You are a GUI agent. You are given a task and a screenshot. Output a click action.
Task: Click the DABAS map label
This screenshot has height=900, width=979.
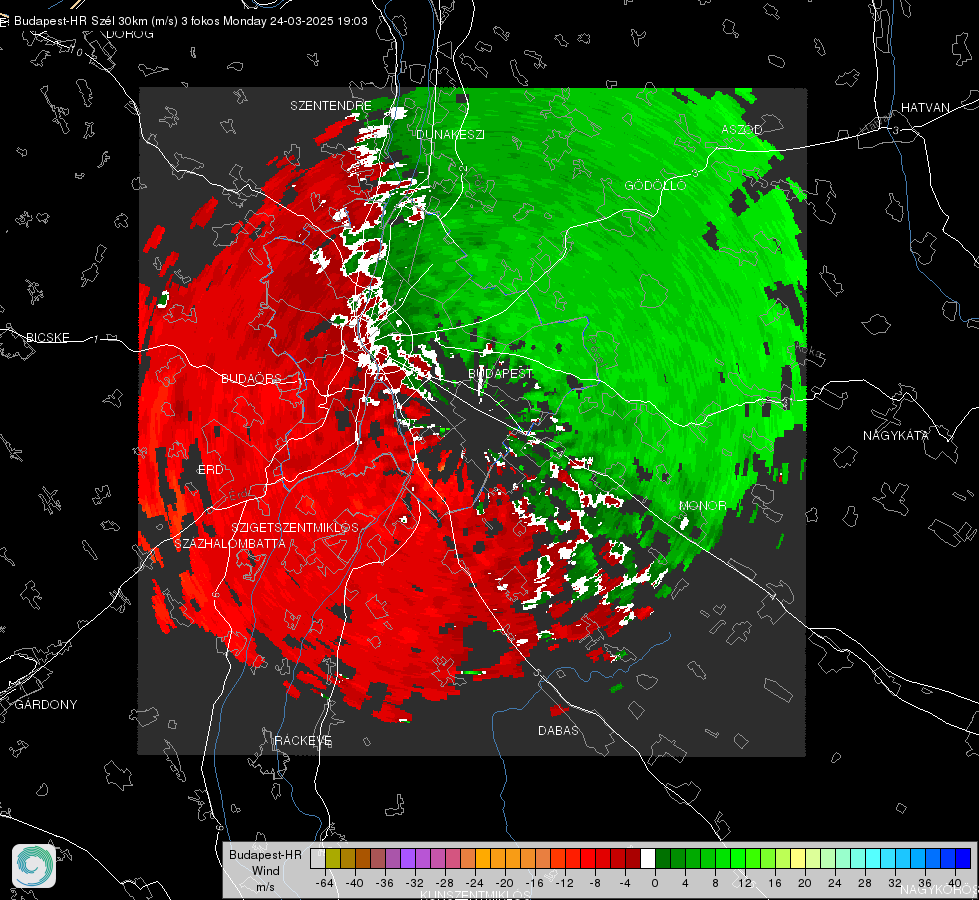pos(558,730)
